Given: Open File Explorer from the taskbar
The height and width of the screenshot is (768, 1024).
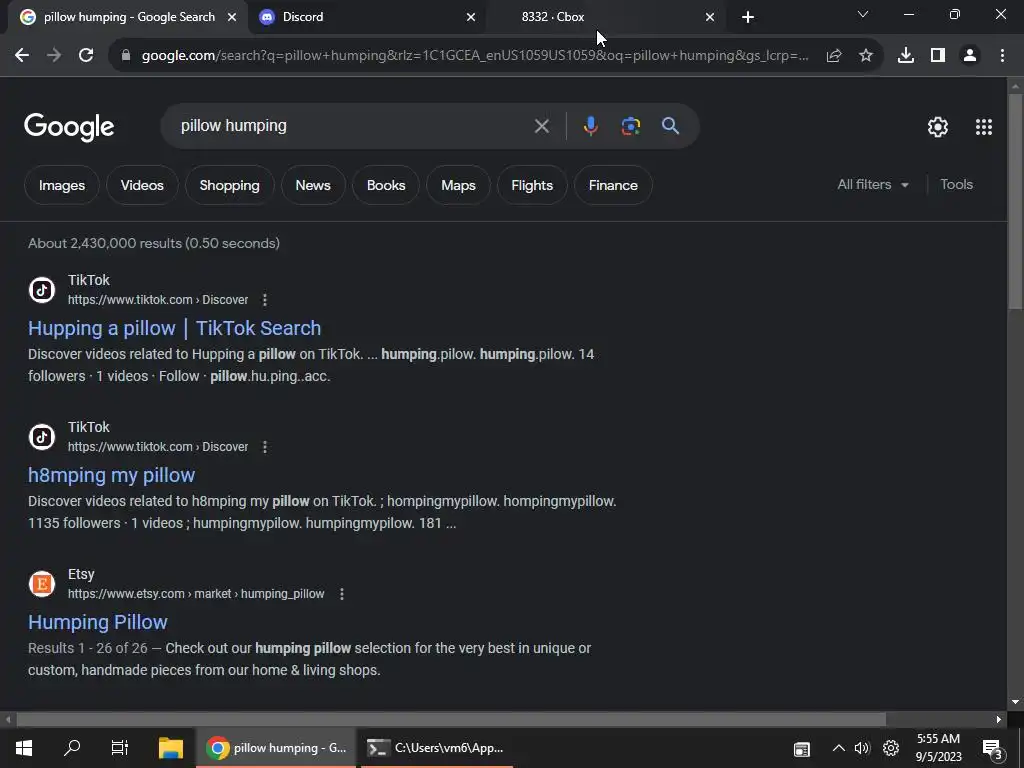Looking at the screenshot, I should click(x=170, y=748).
